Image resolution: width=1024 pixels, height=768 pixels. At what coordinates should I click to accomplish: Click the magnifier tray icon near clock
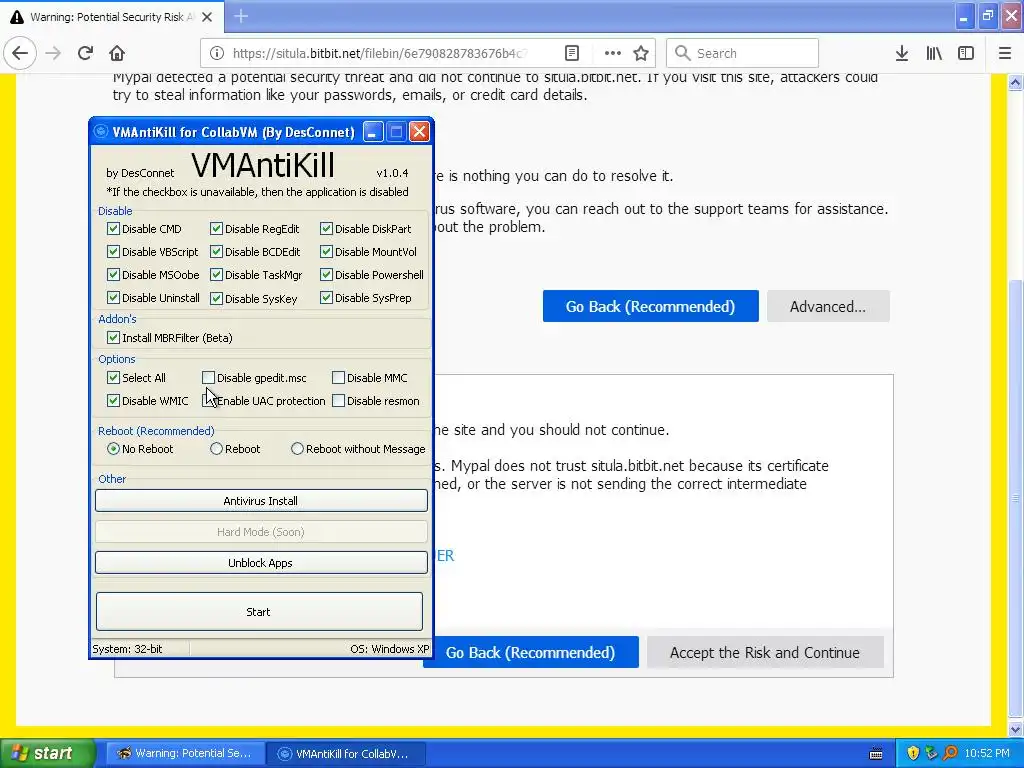[x=950, y=753]
